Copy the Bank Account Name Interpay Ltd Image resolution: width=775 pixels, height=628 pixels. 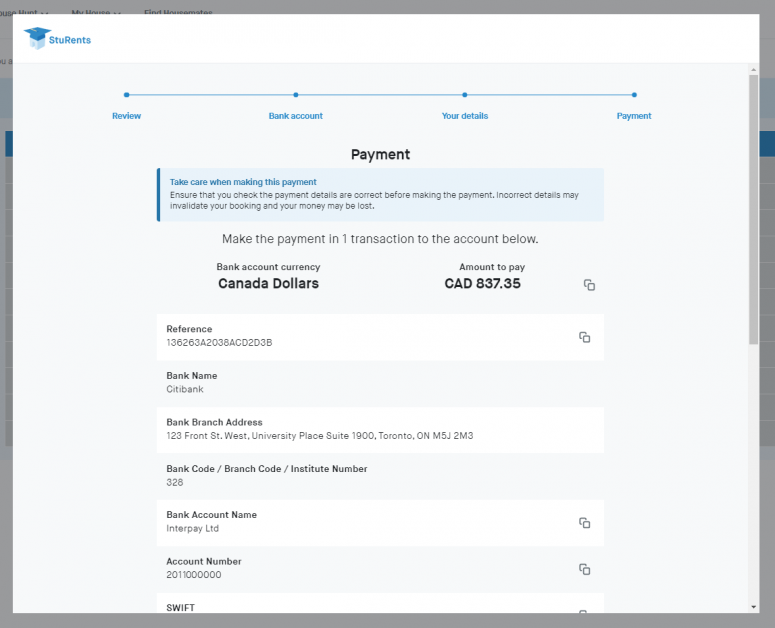[x=585, y=523]
